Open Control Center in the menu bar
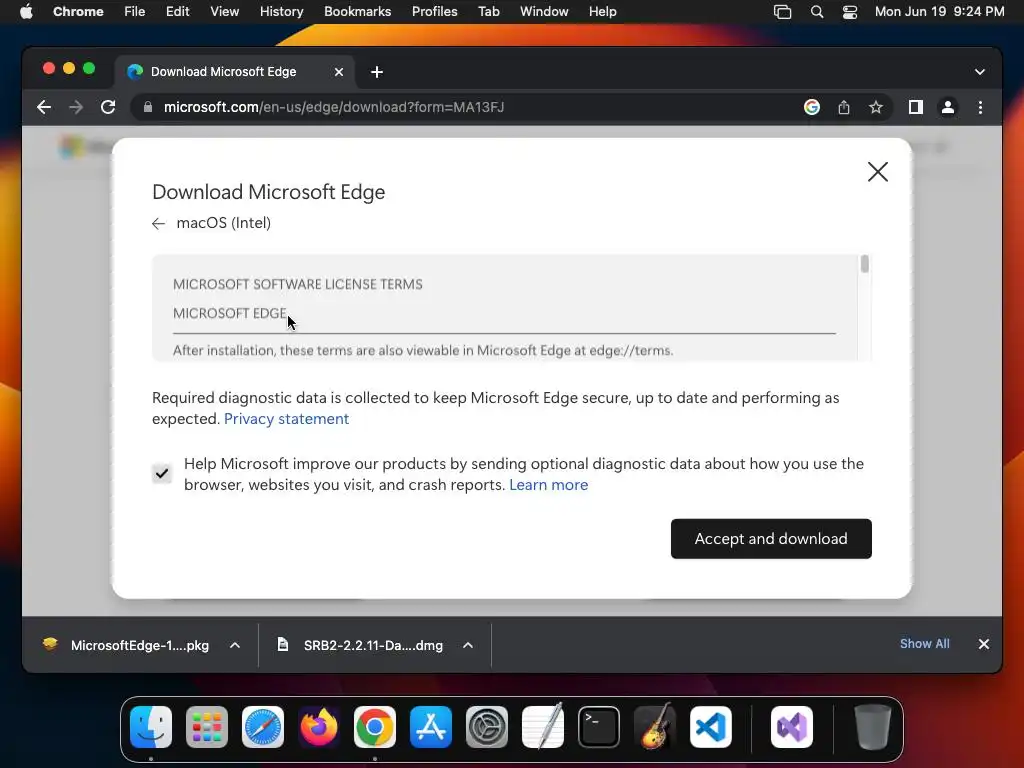Viewport: 1024px width, 768px height. [850, 12]
